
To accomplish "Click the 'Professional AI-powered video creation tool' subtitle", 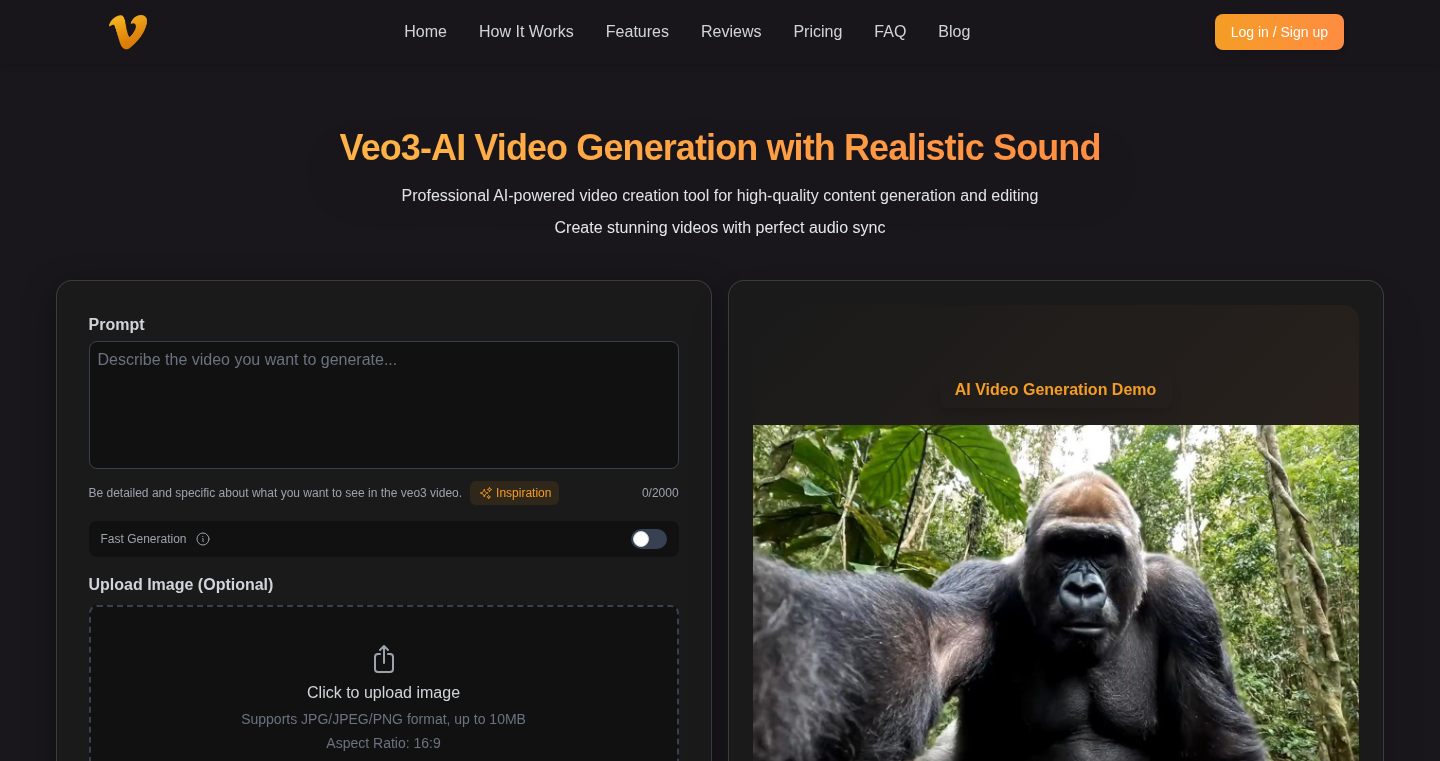I will tap(720, 196).
